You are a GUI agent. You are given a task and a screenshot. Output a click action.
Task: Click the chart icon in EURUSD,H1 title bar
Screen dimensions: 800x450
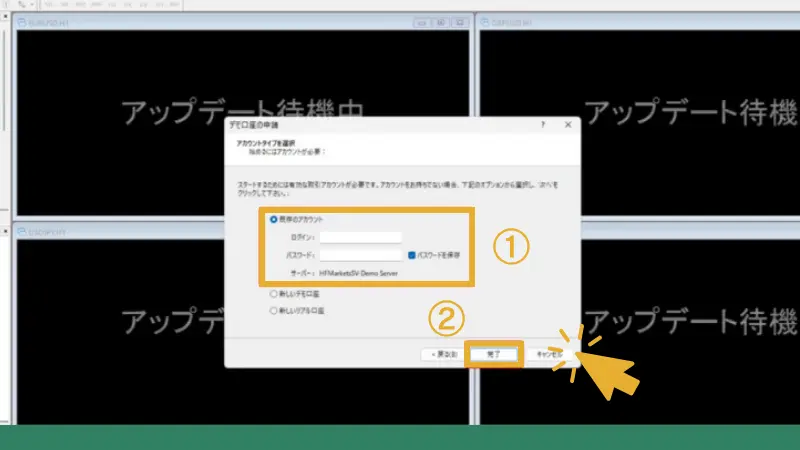point(22,22)
